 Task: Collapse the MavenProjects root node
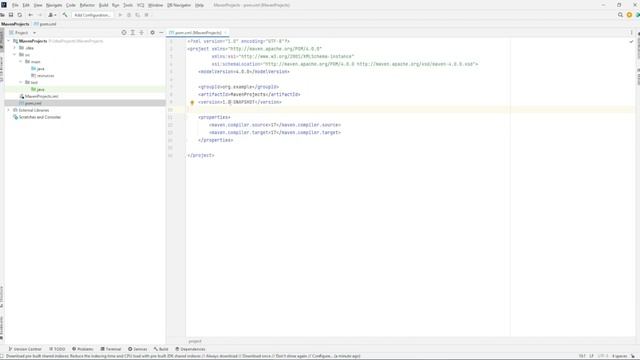[x=9, y=41]
